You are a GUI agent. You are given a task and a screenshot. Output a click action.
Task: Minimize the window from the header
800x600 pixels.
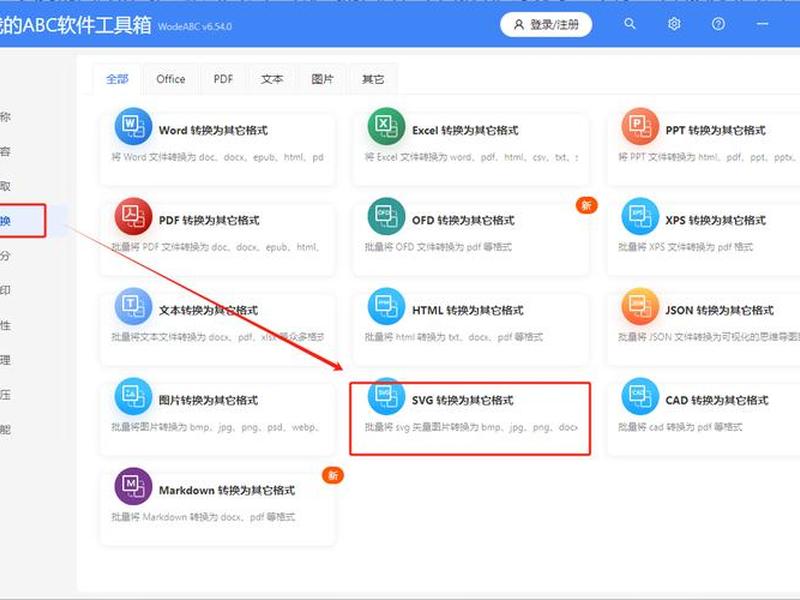click(x=762, y=24)
